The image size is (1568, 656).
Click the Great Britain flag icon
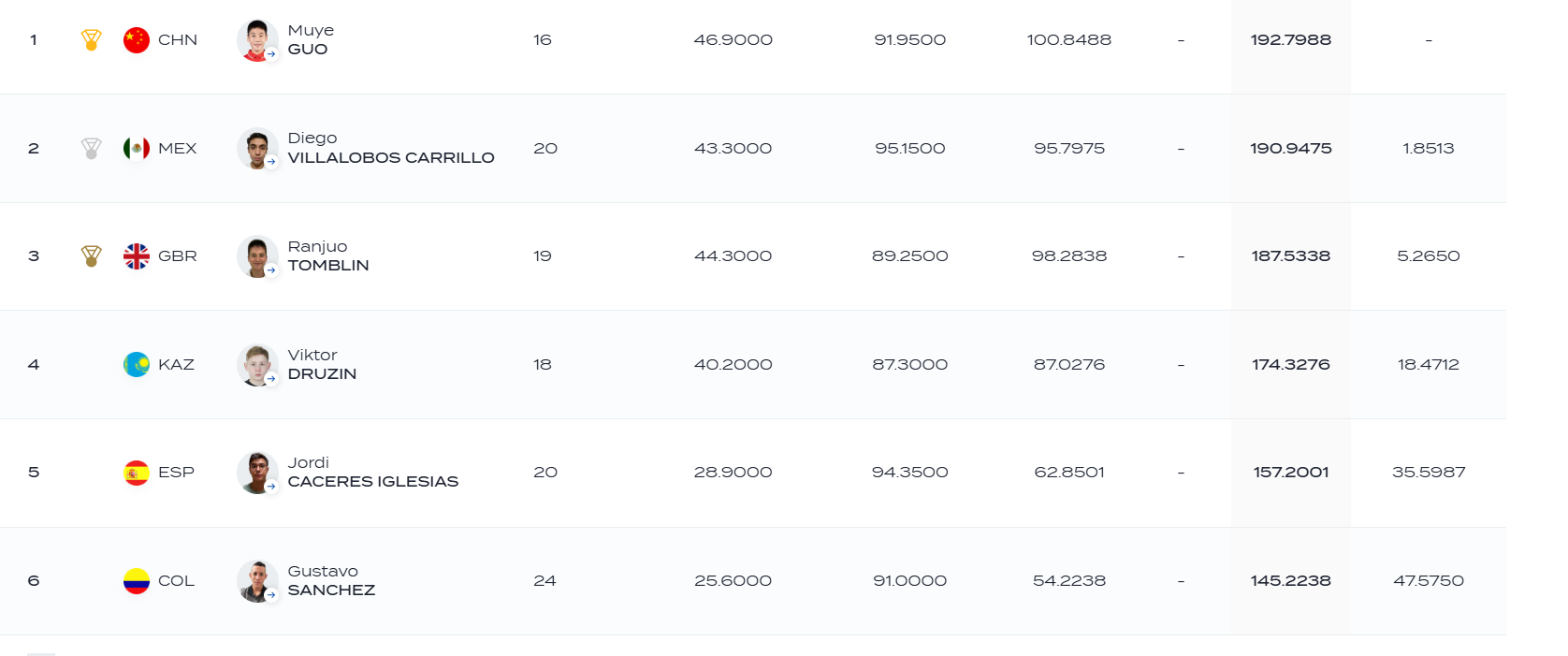point(137,256)
